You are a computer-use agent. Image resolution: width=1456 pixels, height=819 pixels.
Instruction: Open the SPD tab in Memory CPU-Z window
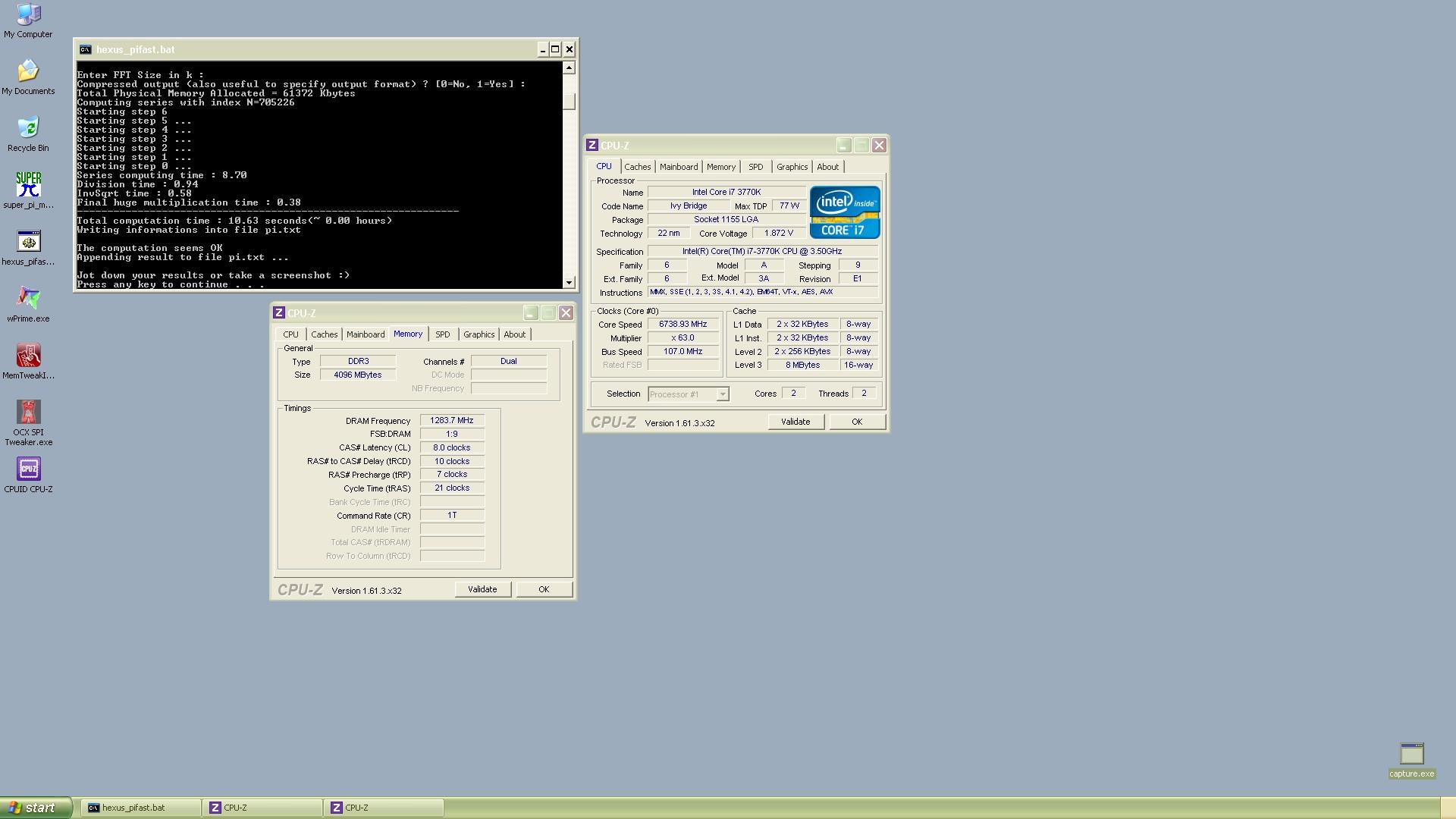pyautogui.click(x=443, y=334)
